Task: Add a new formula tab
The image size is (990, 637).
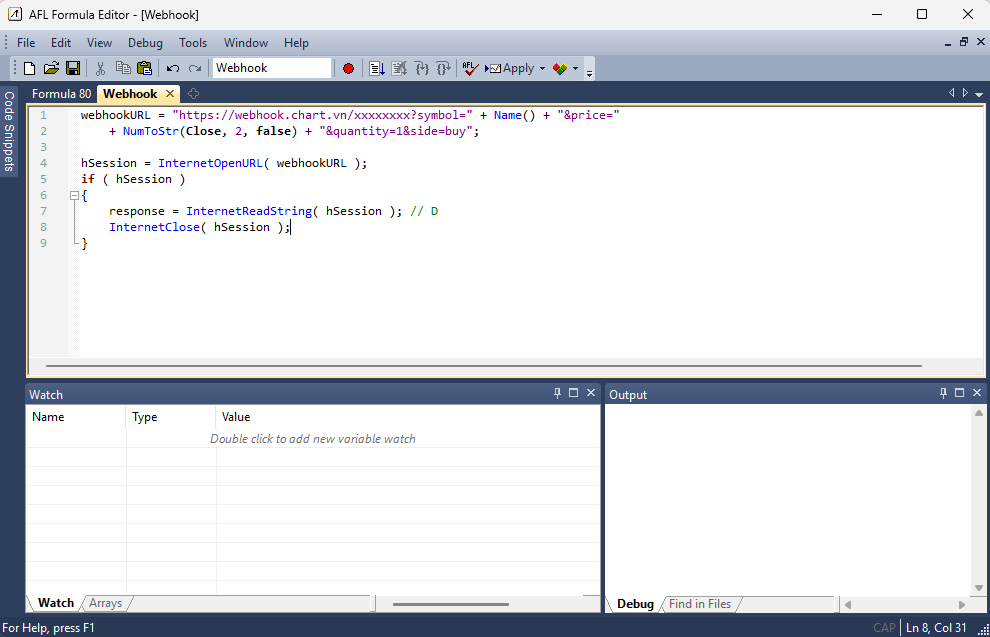Action: pos(193,93)
